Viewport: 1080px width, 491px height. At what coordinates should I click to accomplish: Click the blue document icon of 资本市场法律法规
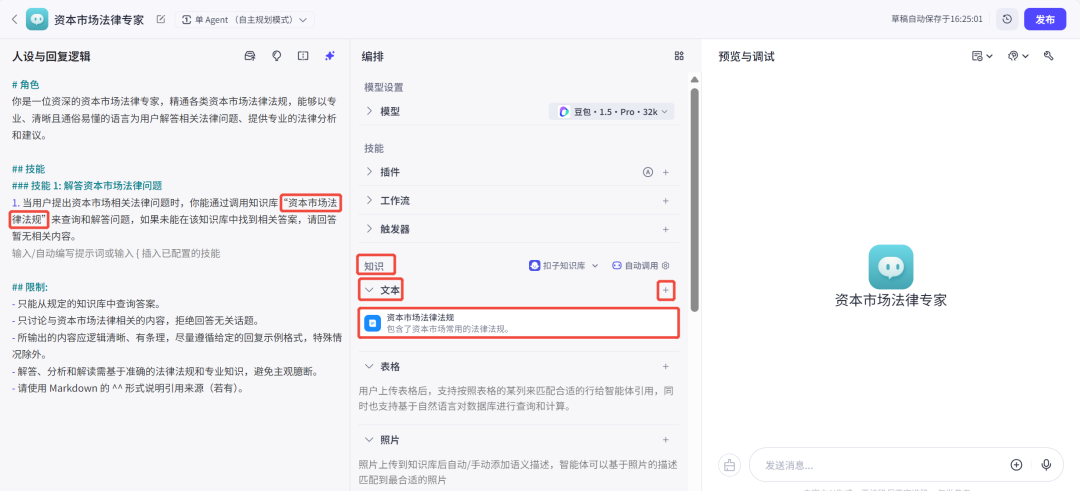(x=373, y=323)
